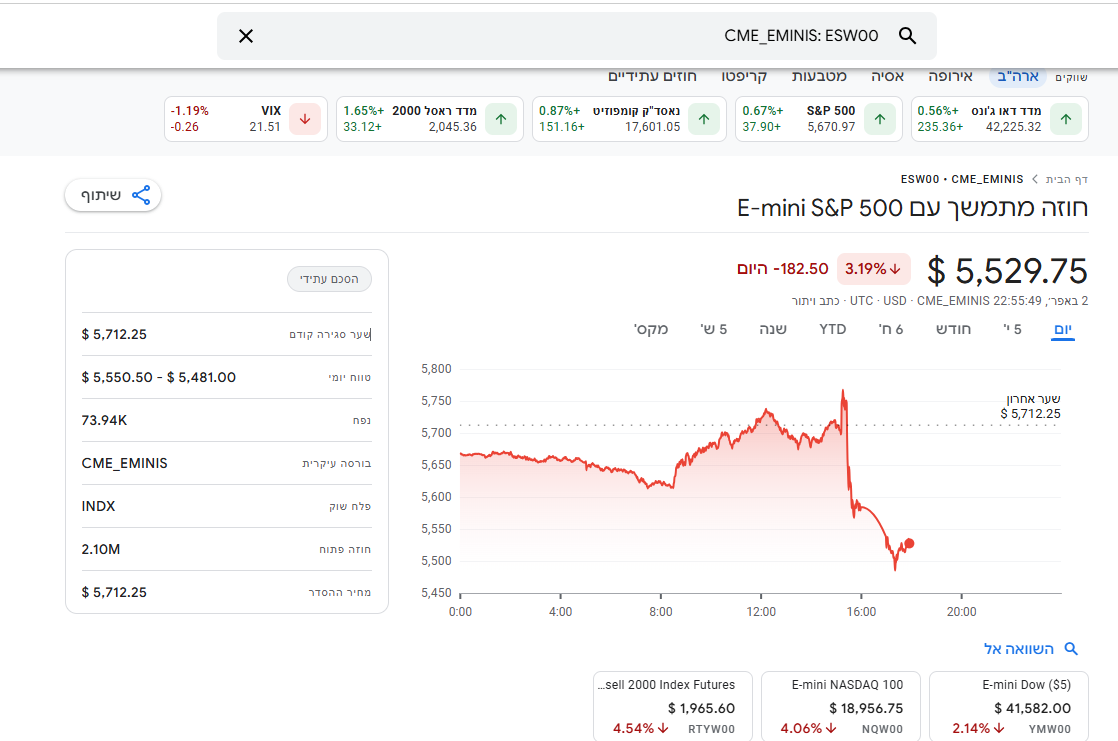This screenshot has width=1118, height=741.
Task: Select the Europe markets tab
Action: 950,76
